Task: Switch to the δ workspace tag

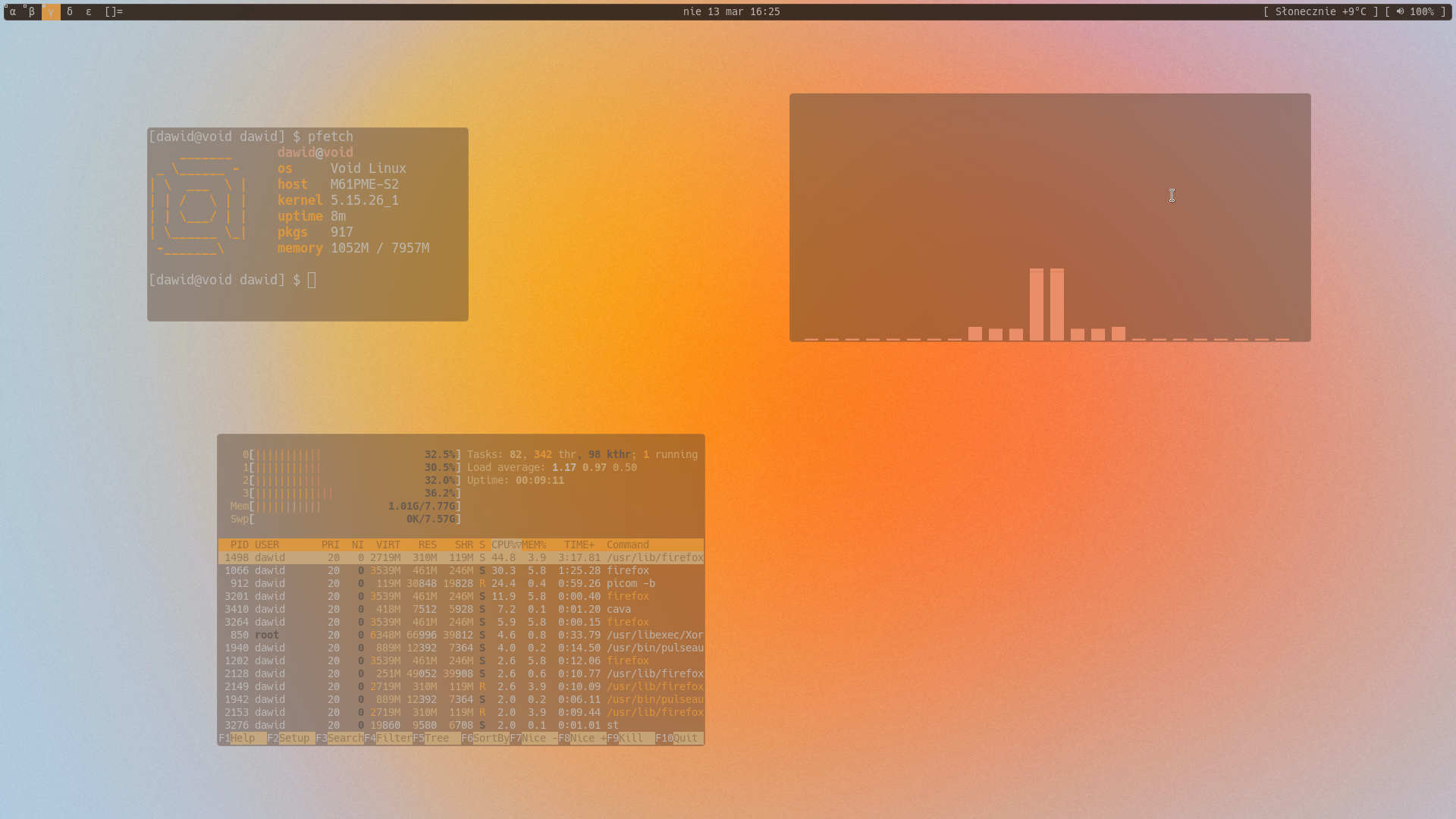Action: (x=70, y=11)
